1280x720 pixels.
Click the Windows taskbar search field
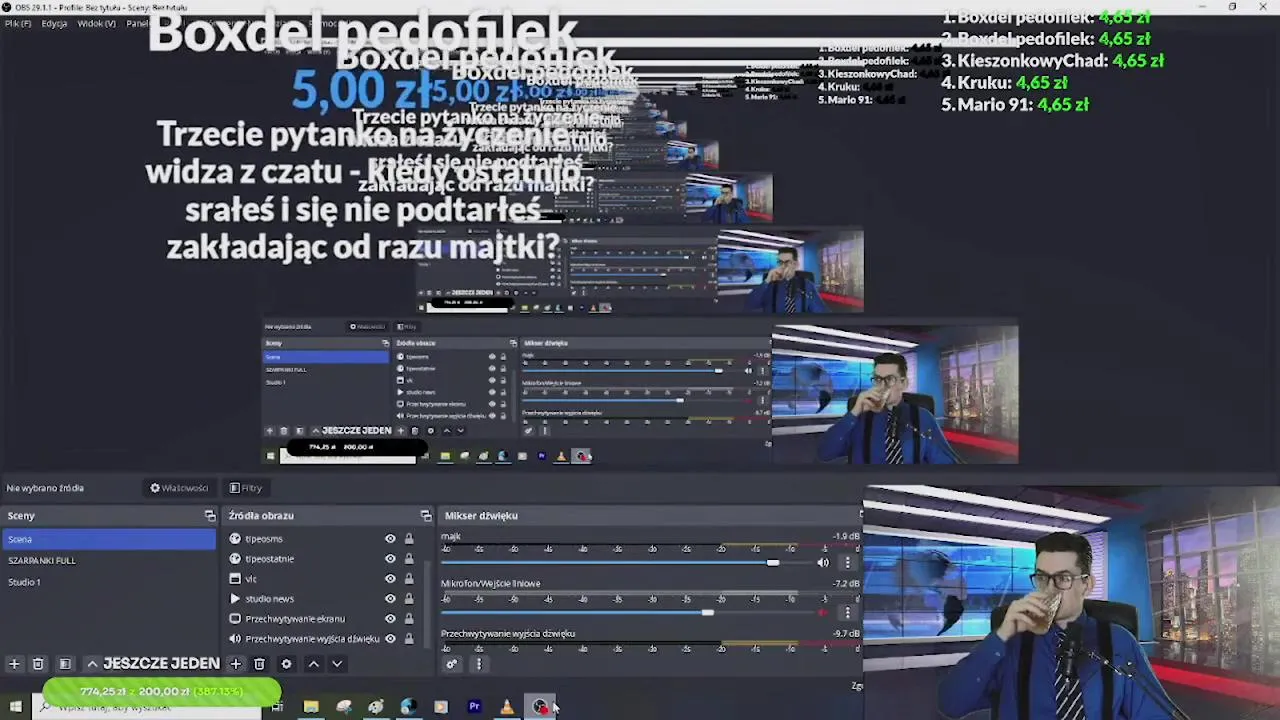click(x=145, y=707)
